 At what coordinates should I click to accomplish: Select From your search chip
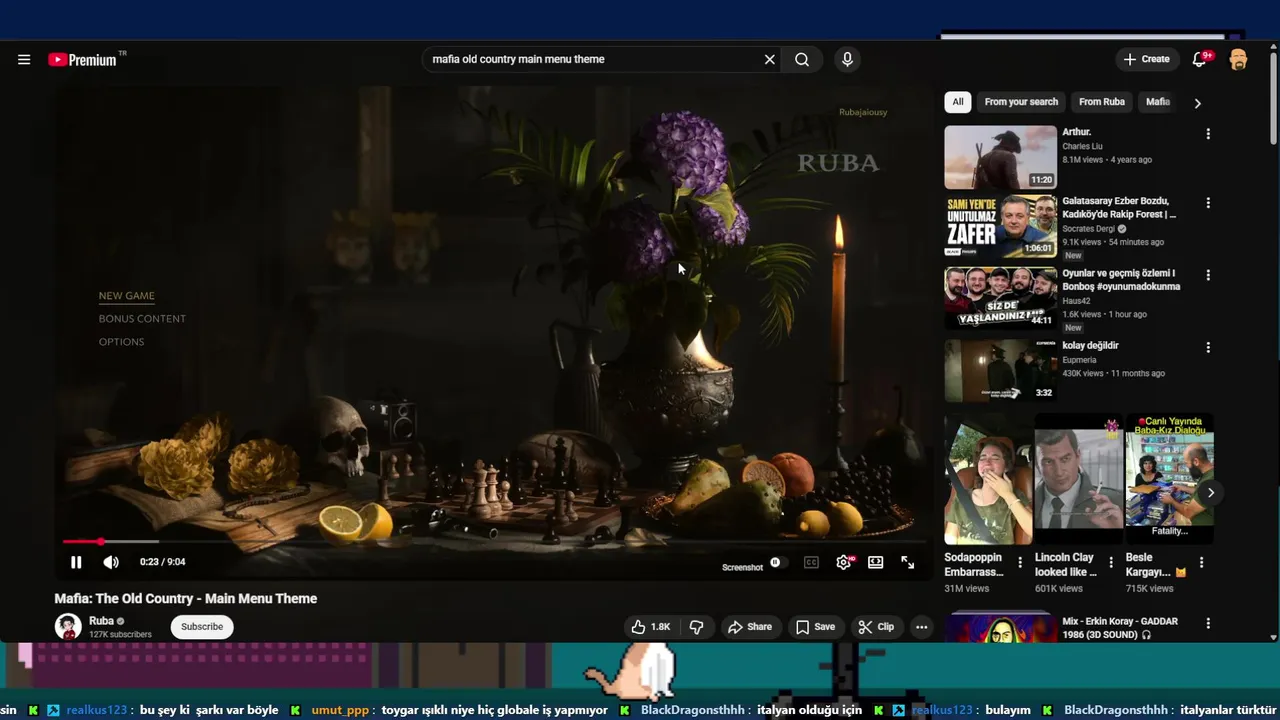[x=1021, y=102]
